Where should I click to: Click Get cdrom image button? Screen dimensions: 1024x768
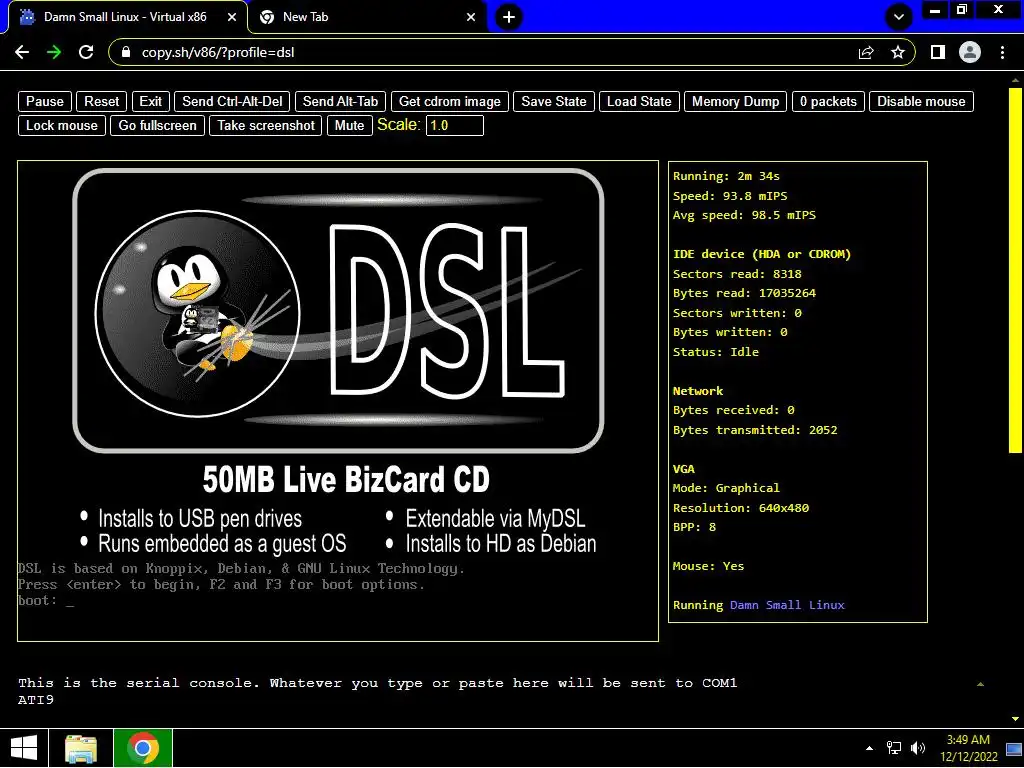point(449,101)
